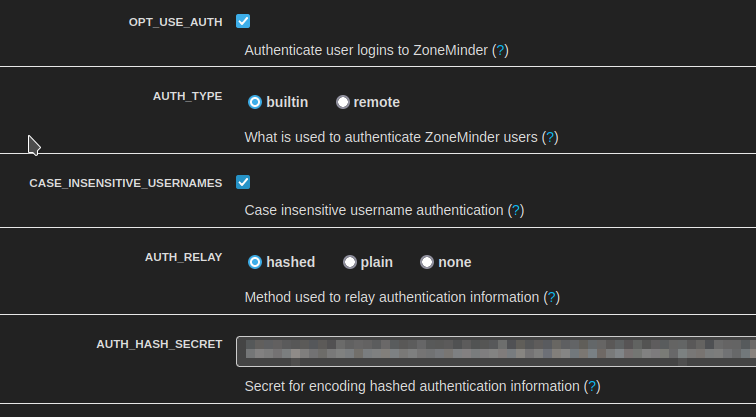Viewport: 756px width, 417px height.
Task: Click the 'Secret for encoding hashed authentication' description
Action: [x=412, y=386]
